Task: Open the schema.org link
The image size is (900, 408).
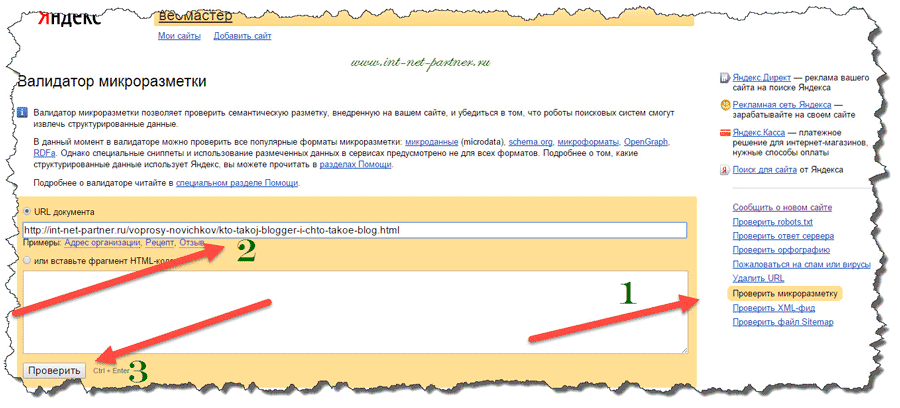Action: click(530, 141)
